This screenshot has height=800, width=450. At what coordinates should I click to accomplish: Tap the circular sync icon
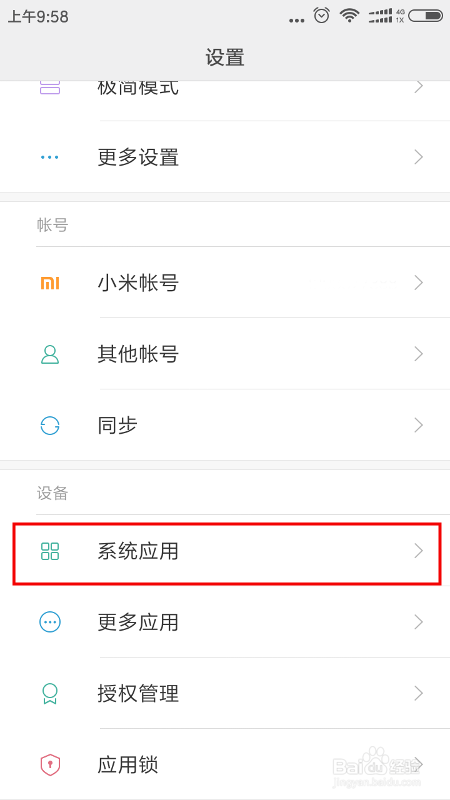pos(50,426)
